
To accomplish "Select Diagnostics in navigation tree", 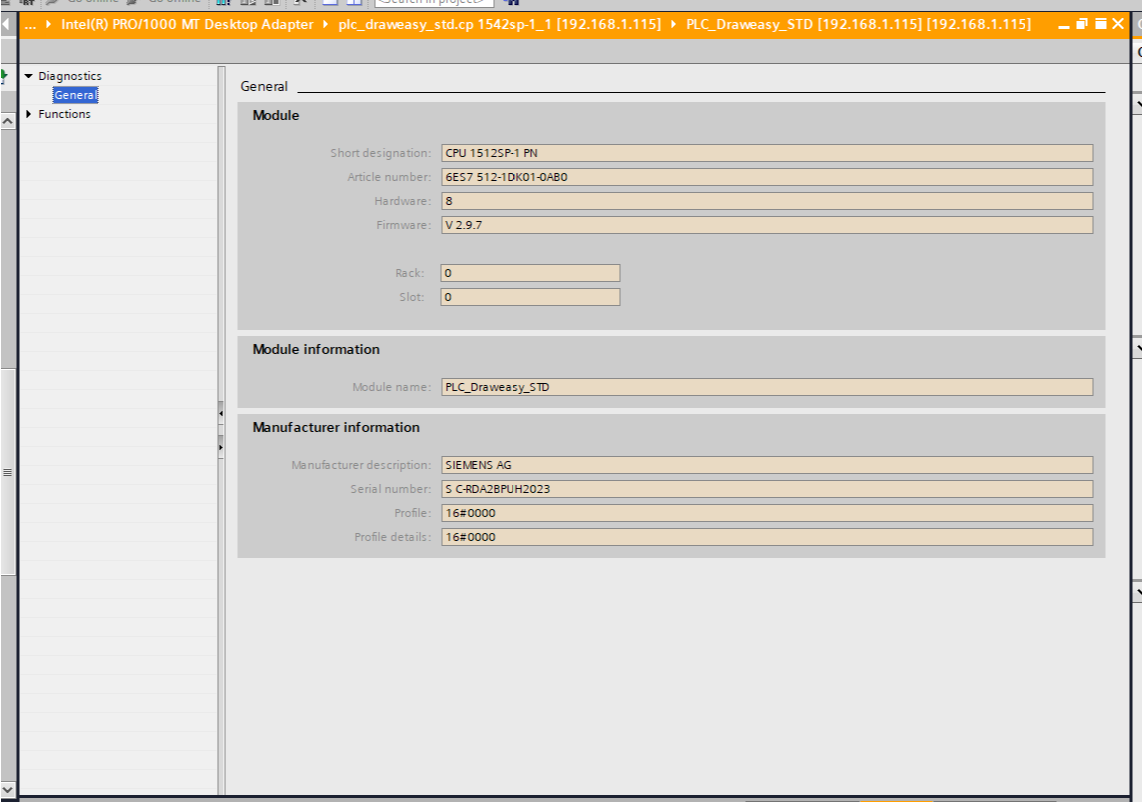I will (70, 76).
